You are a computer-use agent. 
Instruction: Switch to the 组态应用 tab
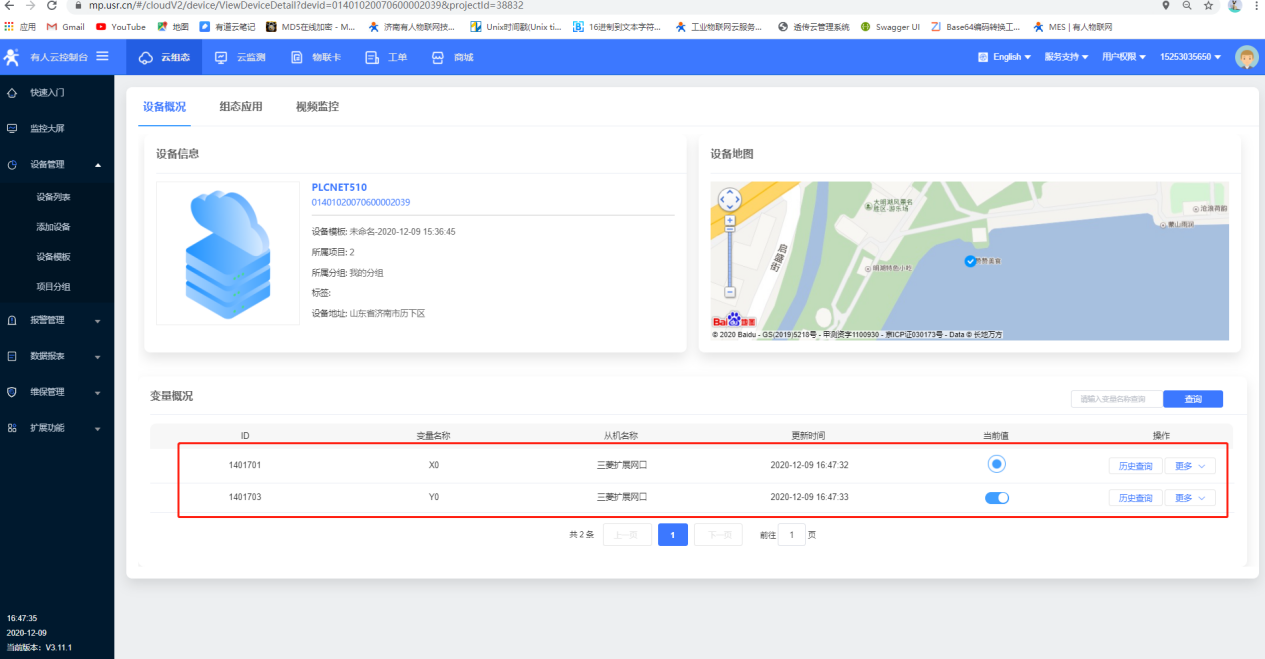241,107
